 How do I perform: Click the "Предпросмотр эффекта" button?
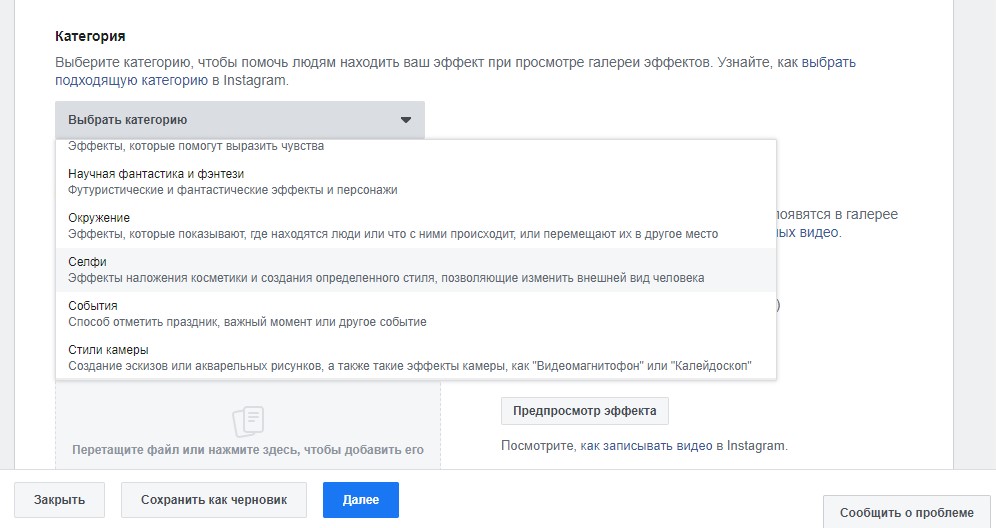click(x=584, y=411)
